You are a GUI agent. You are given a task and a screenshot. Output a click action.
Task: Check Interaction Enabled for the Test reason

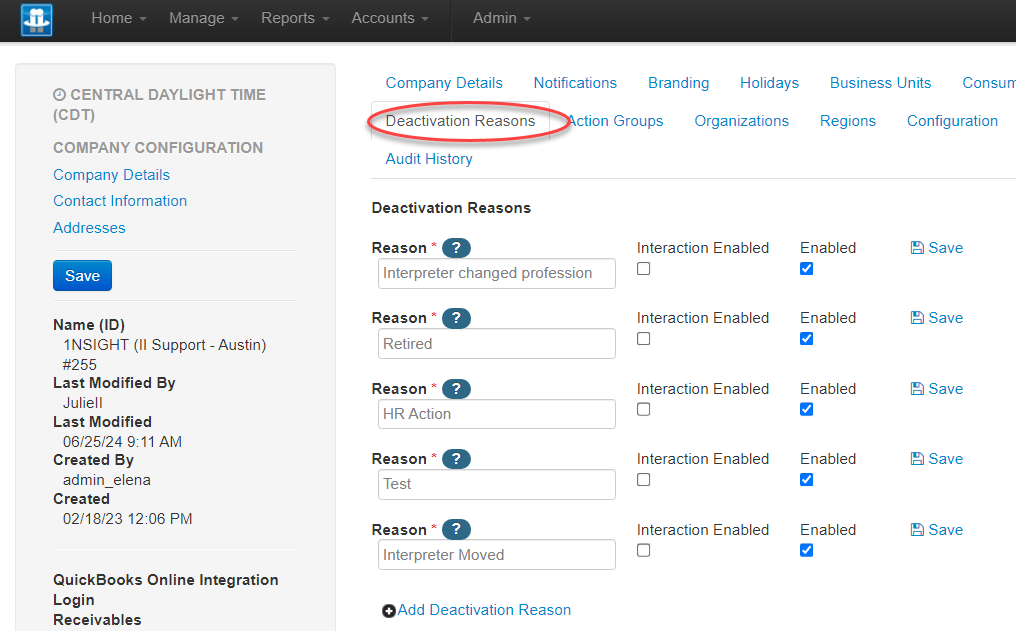[643, 480]
